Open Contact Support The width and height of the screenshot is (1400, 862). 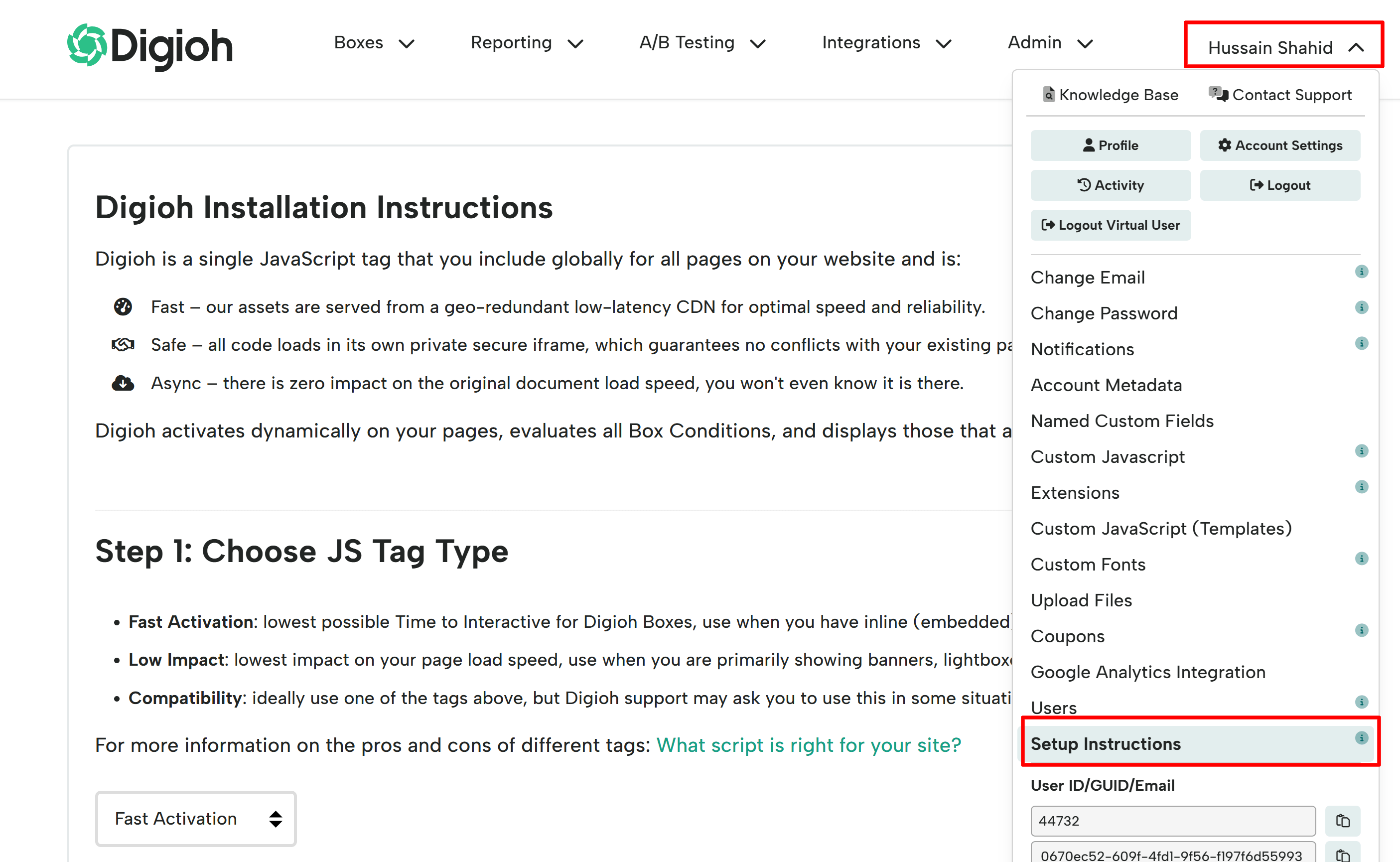click(x=1280, y=95)
